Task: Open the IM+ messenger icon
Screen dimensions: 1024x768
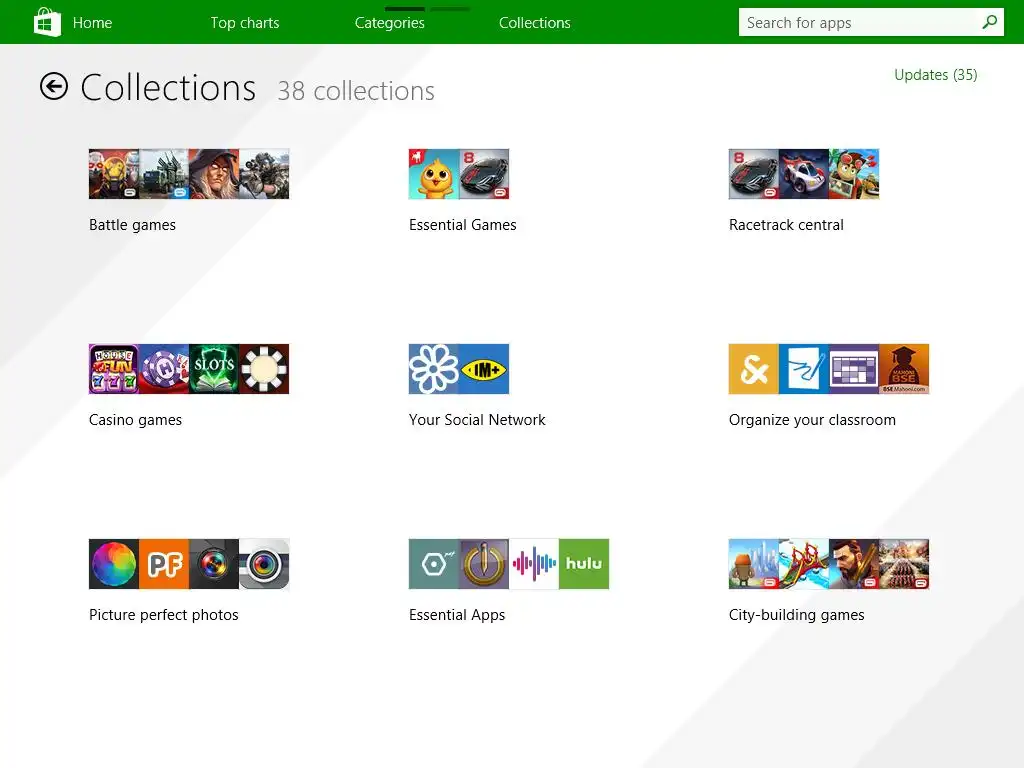Action: (x=484, y=369)
